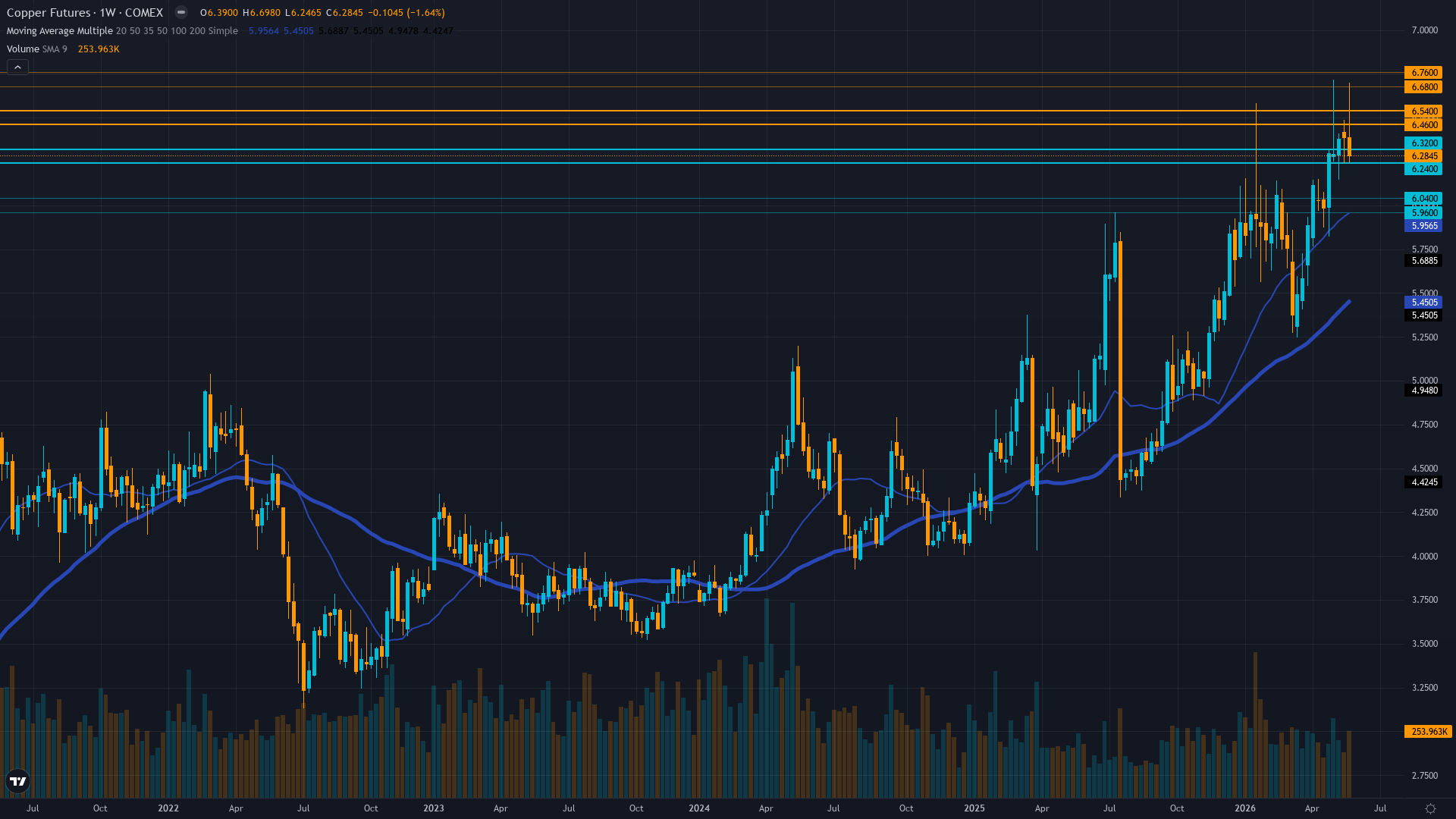Click the 3.7500 price scale tick

pos(1424,600)
